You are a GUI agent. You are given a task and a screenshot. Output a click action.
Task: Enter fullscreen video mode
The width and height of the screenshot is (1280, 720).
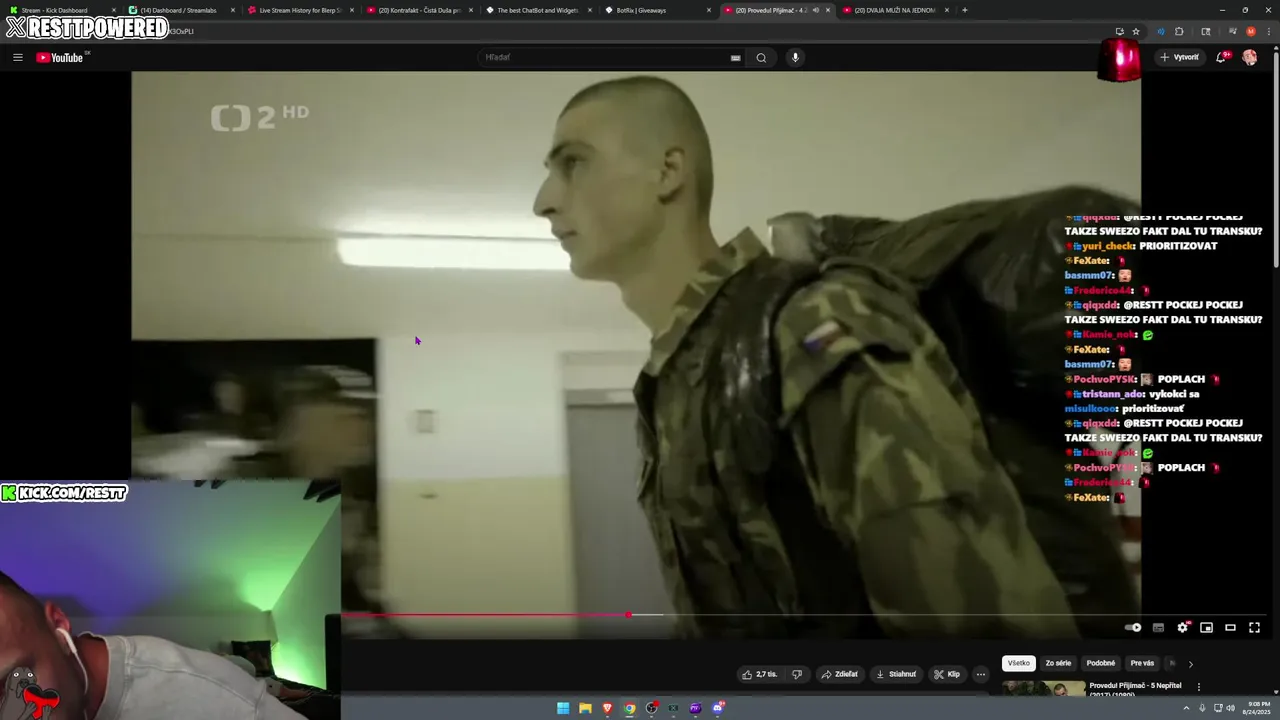1254,627
